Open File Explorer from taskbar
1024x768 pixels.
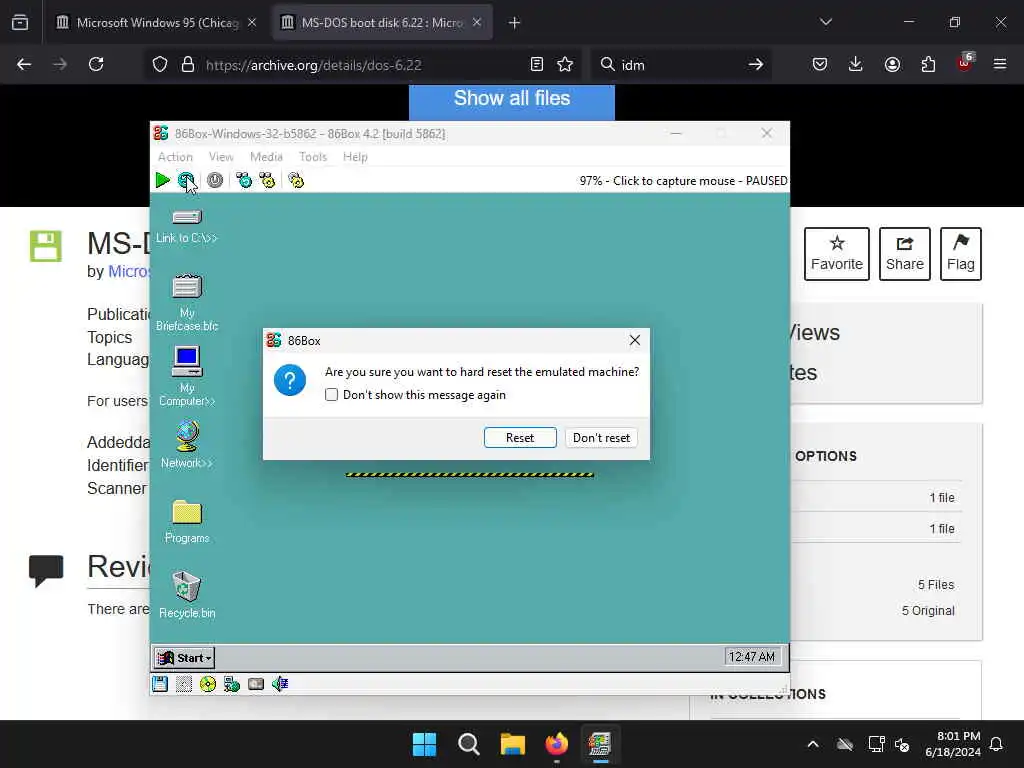pos(513,744)
